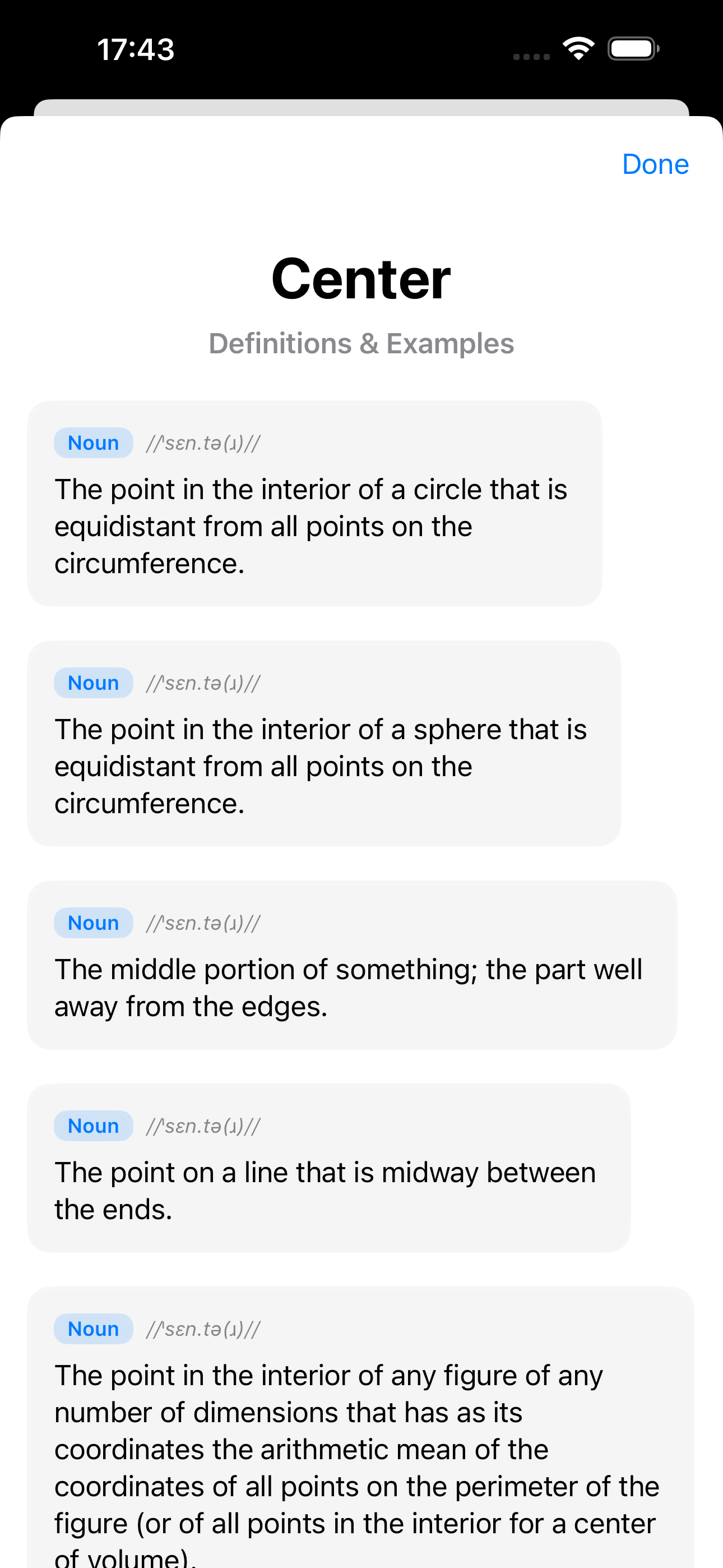
Task: Tap the pronunciation in the middle portion card
Action: coord(203,924)
